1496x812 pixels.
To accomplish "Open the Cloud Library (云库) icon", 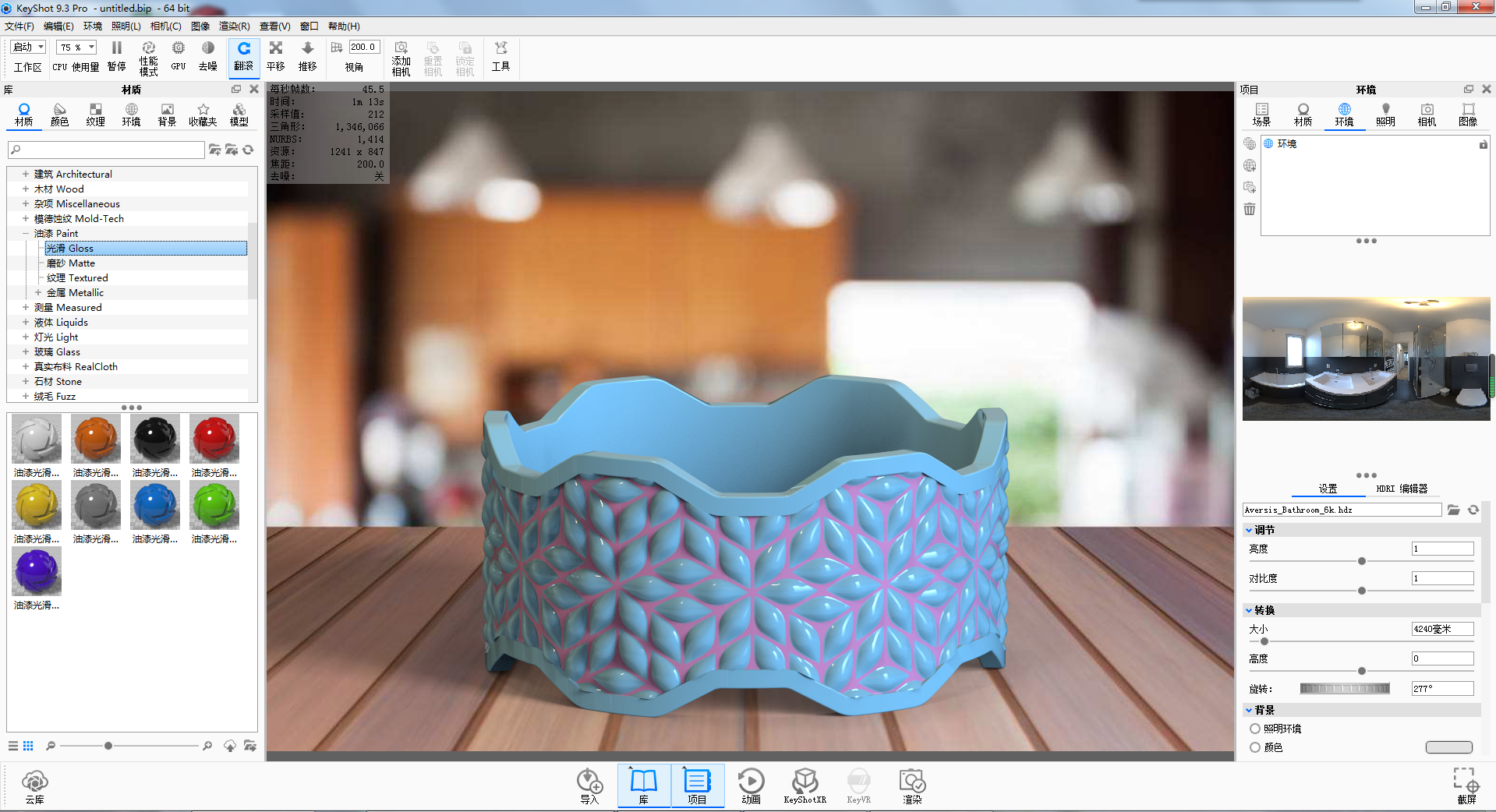I will pos(35,786).
